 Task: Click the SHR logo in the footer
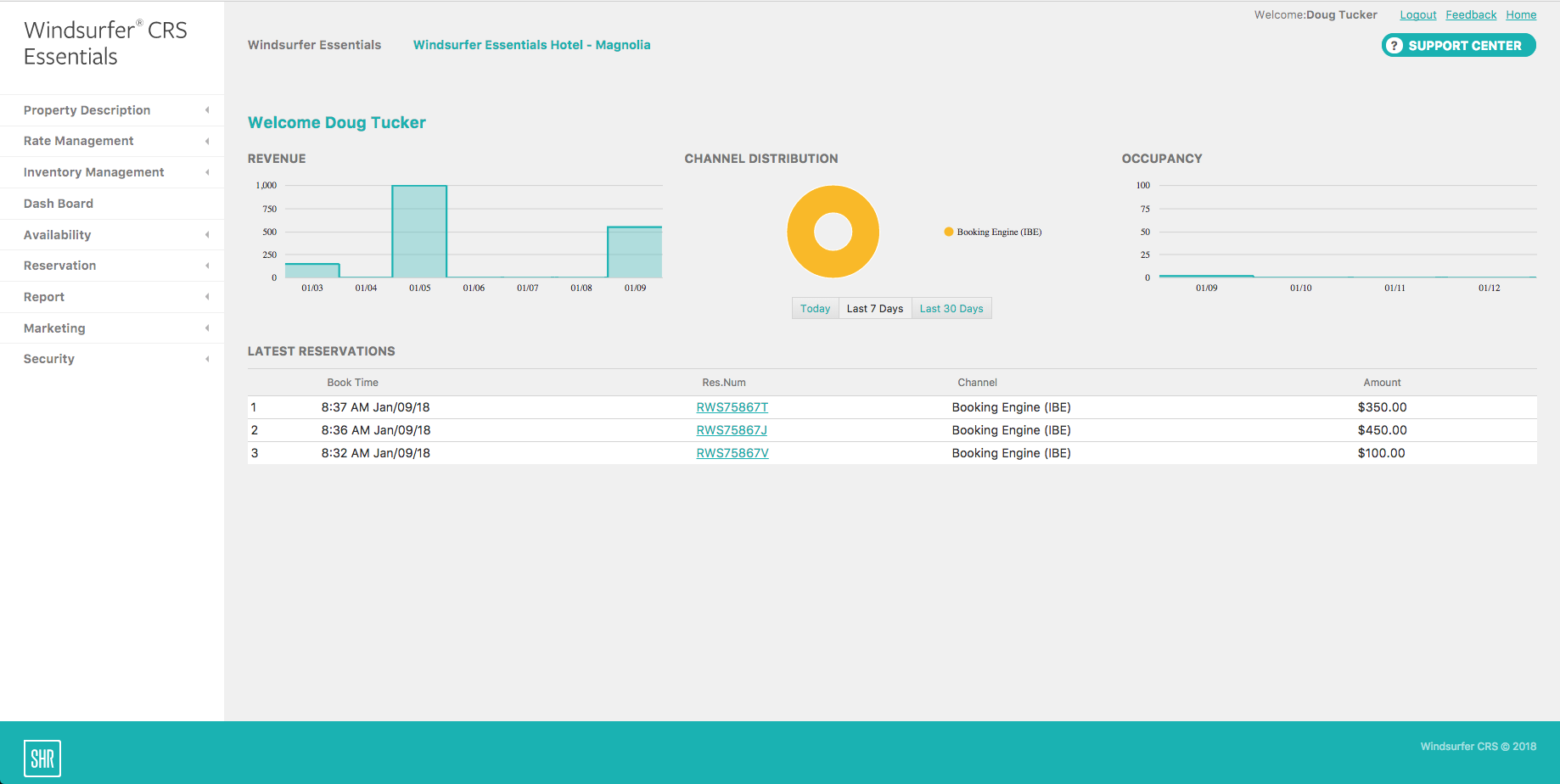pos(42,757)
